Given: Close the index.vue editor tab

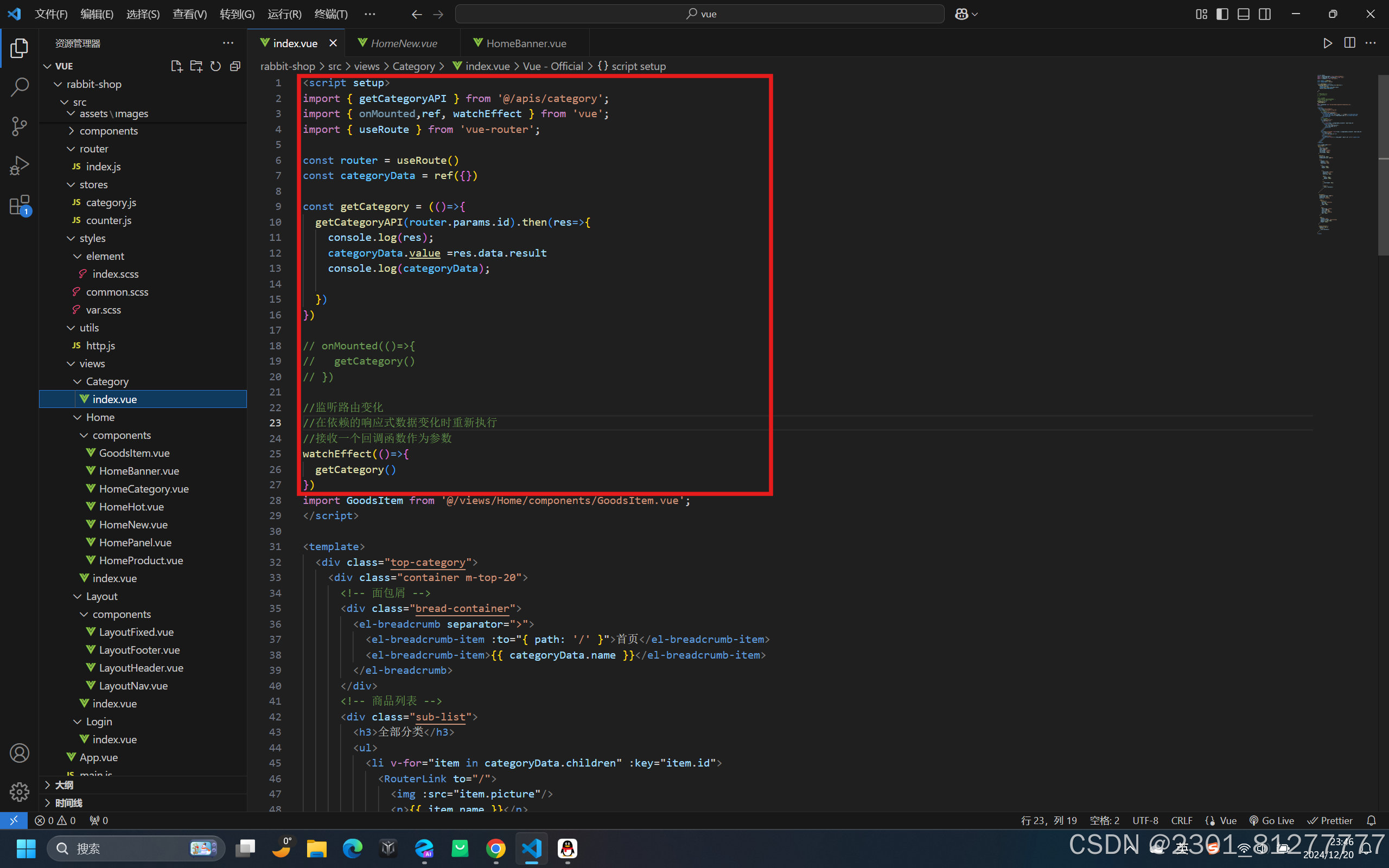Looking at the screenshot, I should pyautogui.click(x=333, y=43).
